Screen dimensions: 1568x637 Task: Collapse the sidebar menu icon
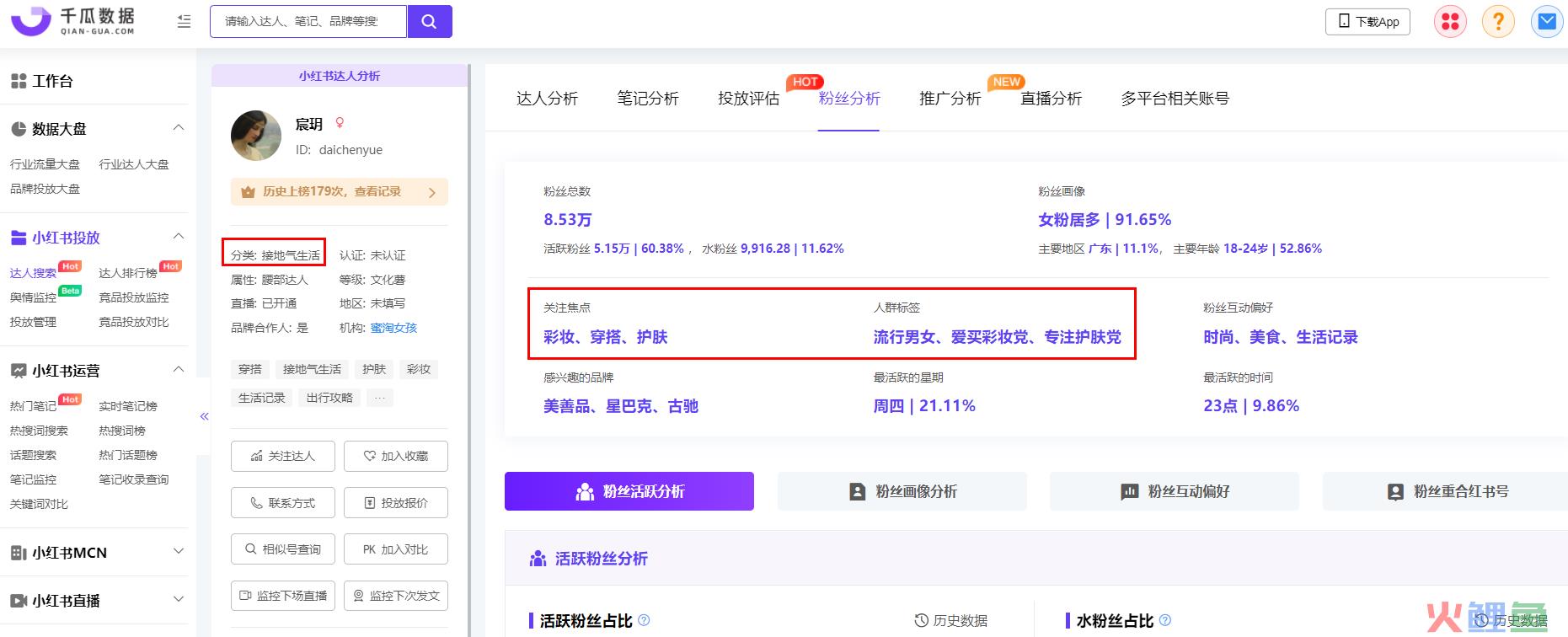[184, 21]
